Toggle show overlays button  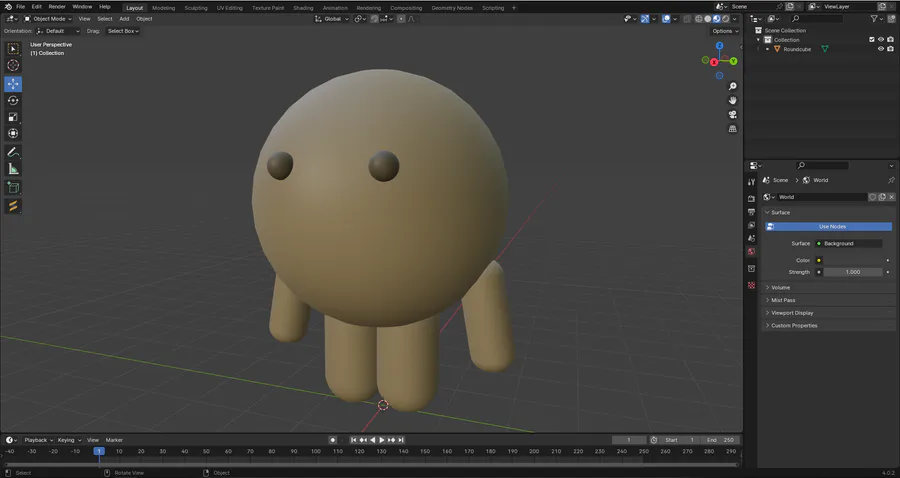coord(666,19)
